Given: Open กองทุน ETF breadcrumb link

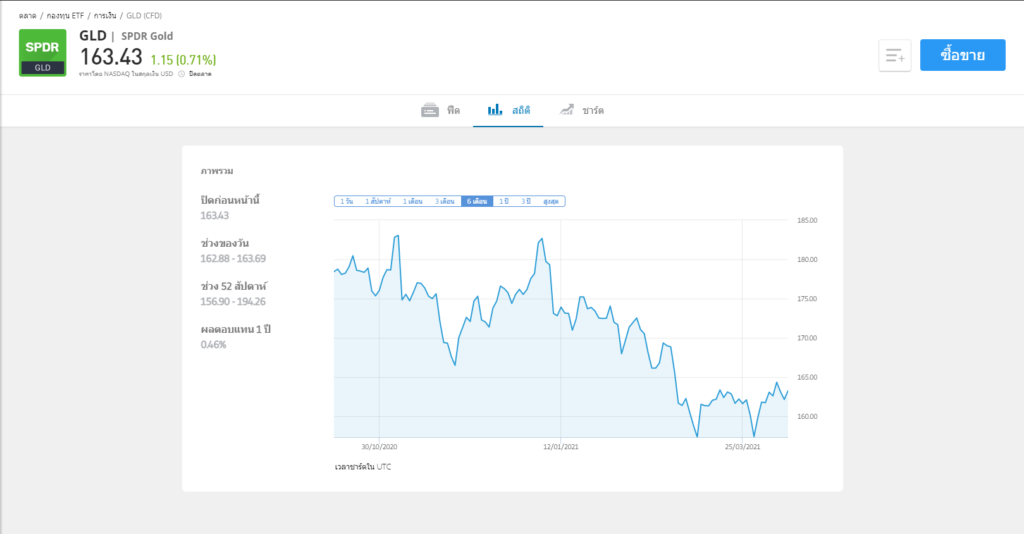Looking at the screenshot, I should click(x=65, y=16).
